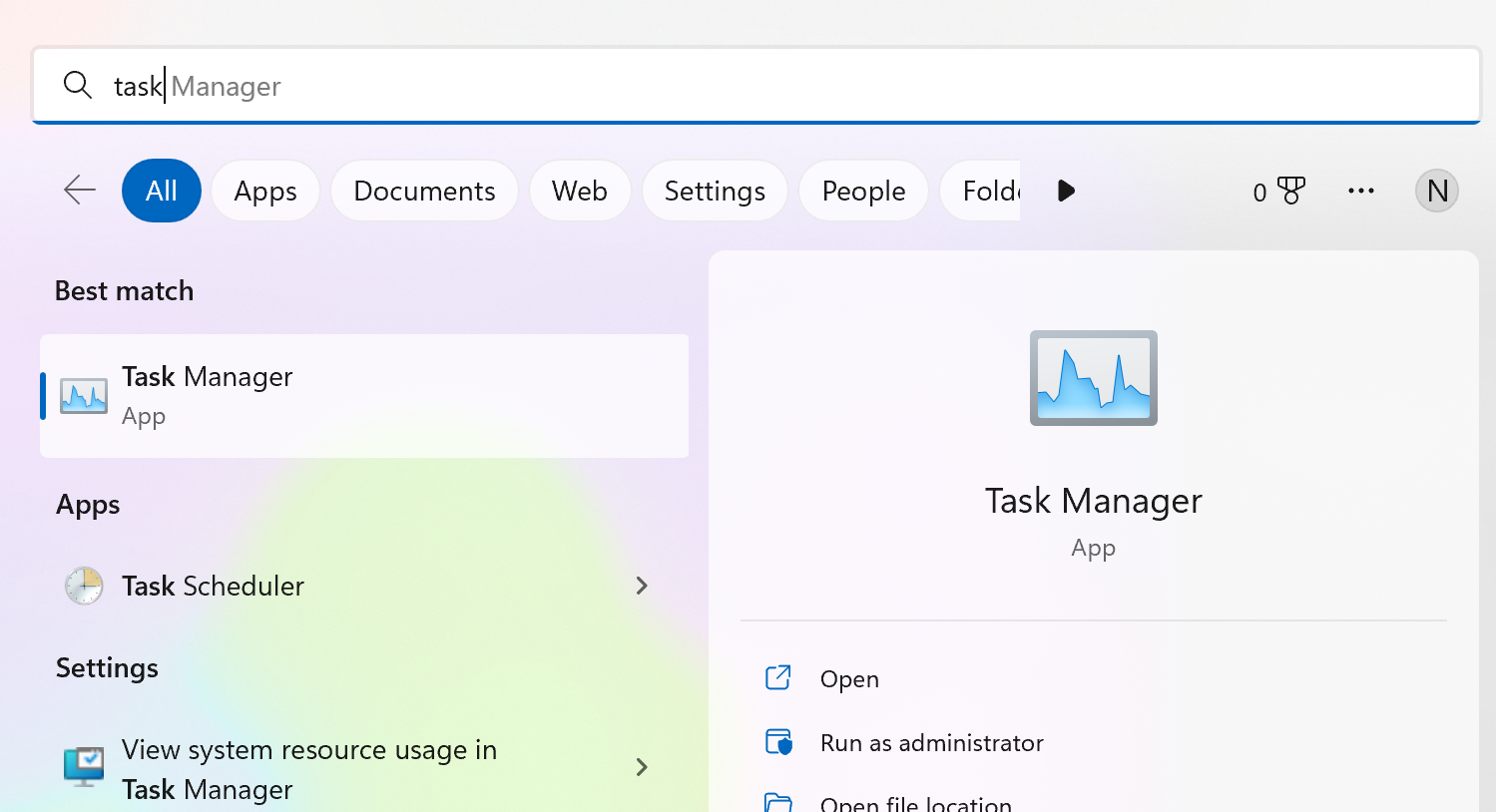Filter results by Settings

[715, 191]
